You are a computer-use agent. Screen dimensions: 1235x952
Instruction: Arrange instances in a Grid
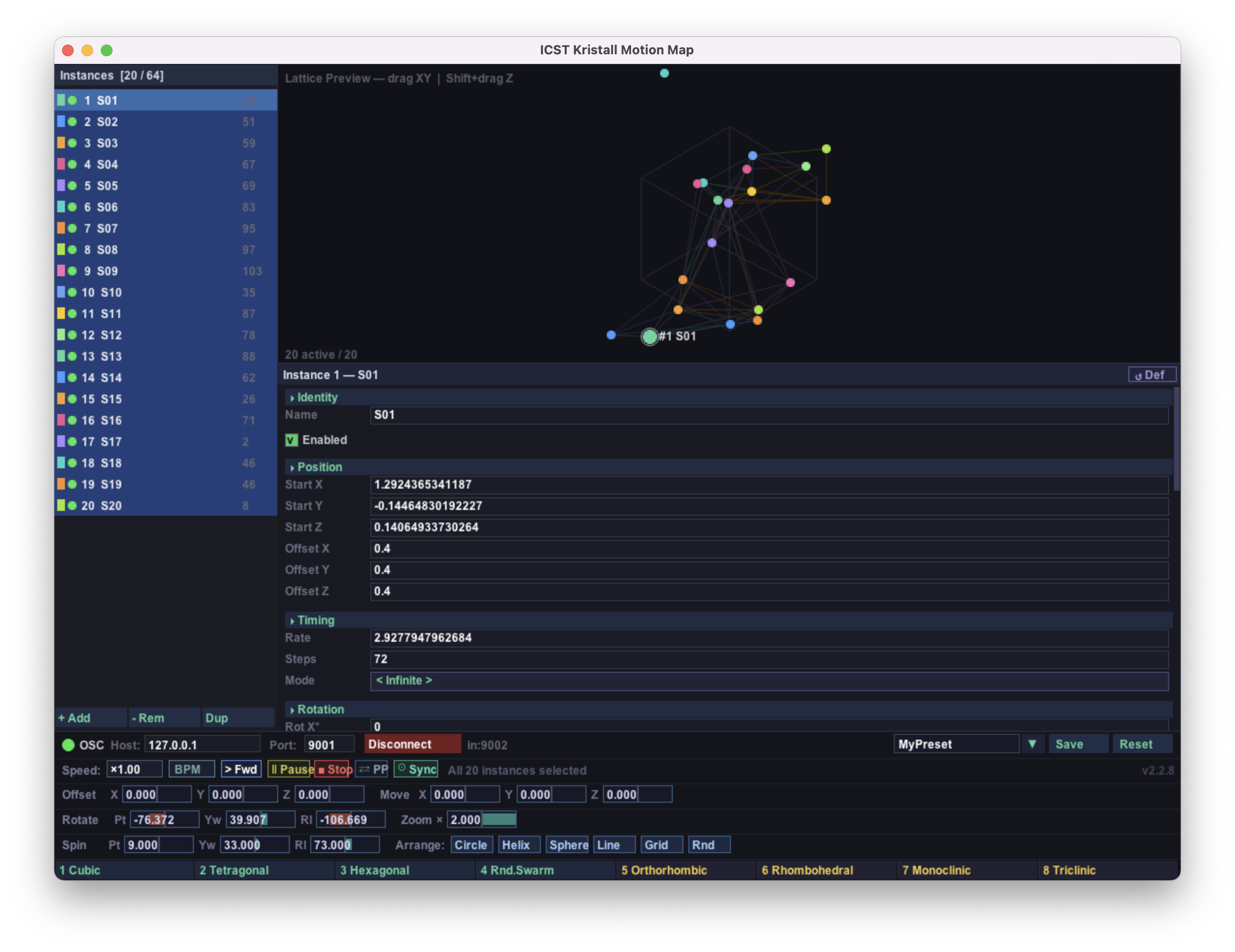click(661, 844)
